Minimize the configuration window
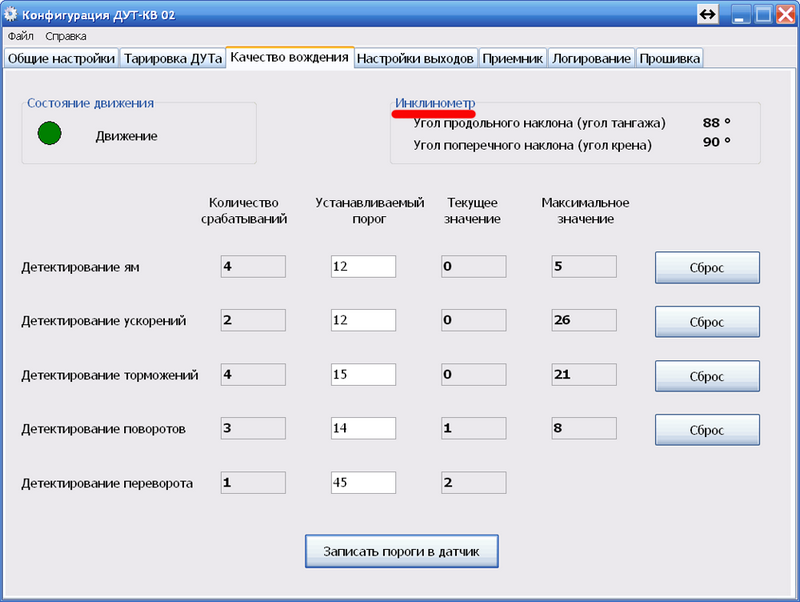This screenshot has width=800, height=602. [740, 14]
